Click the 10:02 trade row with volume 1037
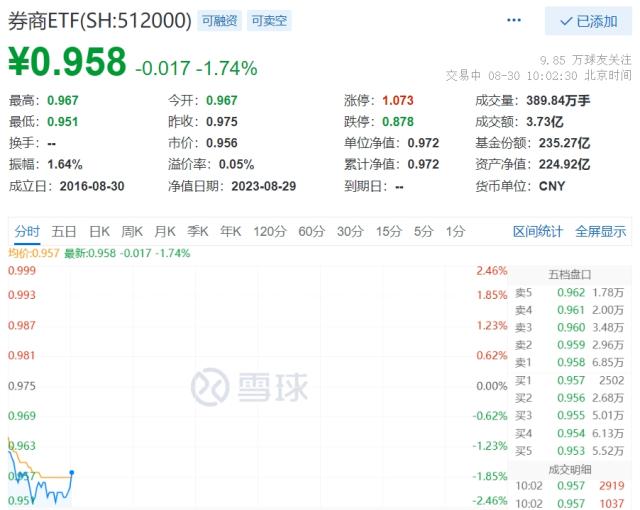This screenshot has width=640, height=510. click(x=570, y=503)
